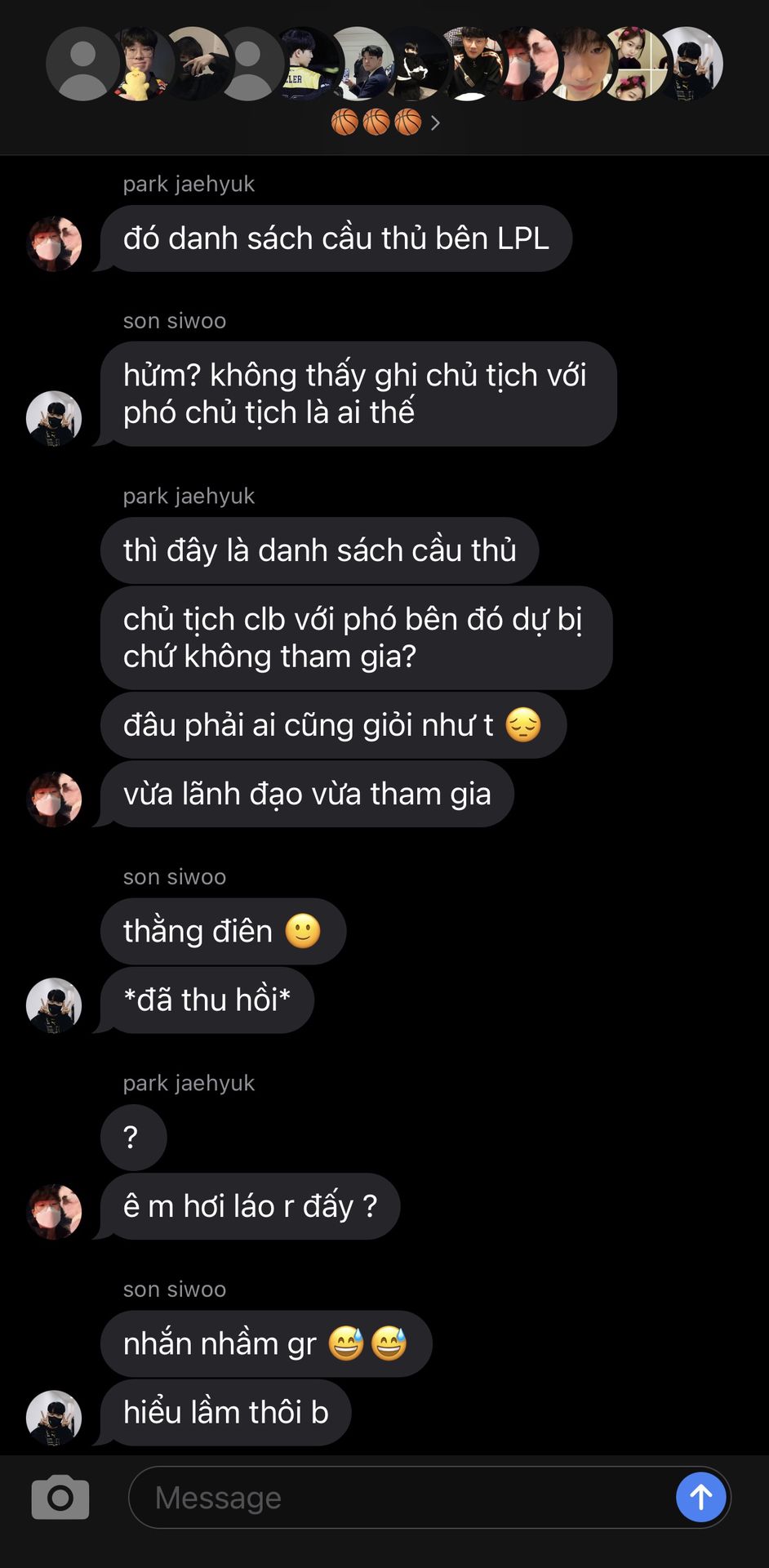Select last header avatar with black mask
The height and width of the screenshot is (1568, 769).
click(x=691, y=64)
